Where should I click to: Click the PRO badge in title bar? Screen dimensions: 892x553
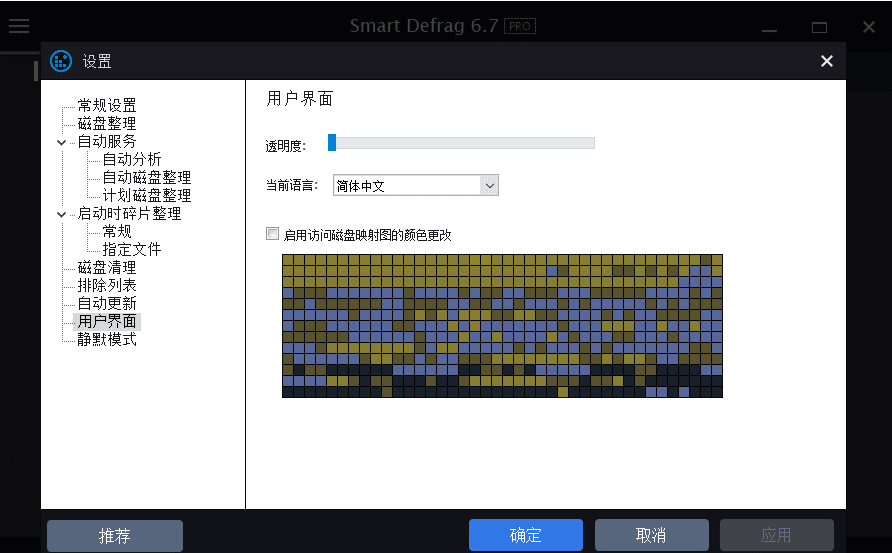(520, 26)
